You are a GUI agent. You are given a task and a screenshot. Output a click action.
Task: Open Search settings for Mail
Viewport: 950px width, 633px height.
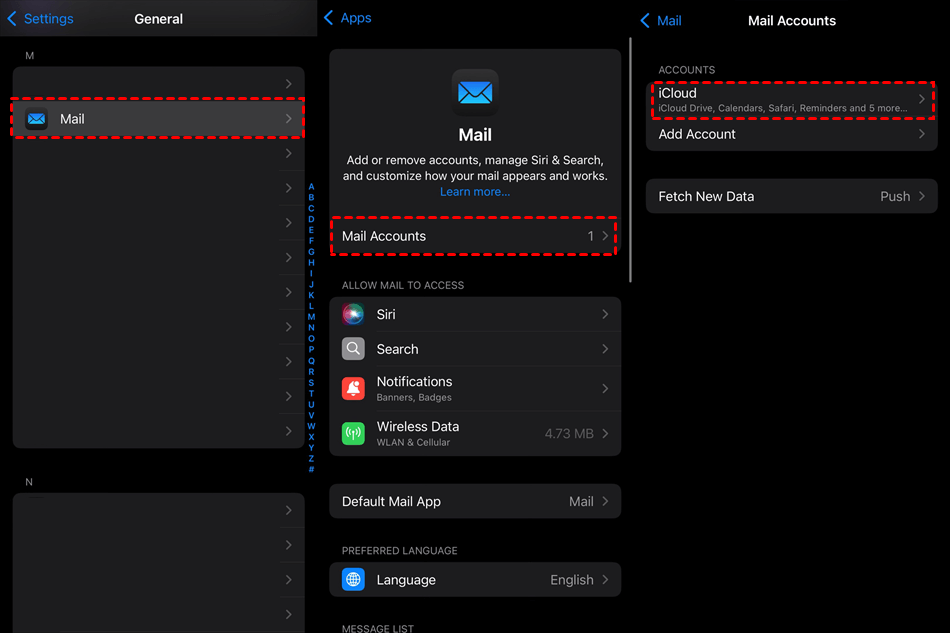(x=475, y=349)
